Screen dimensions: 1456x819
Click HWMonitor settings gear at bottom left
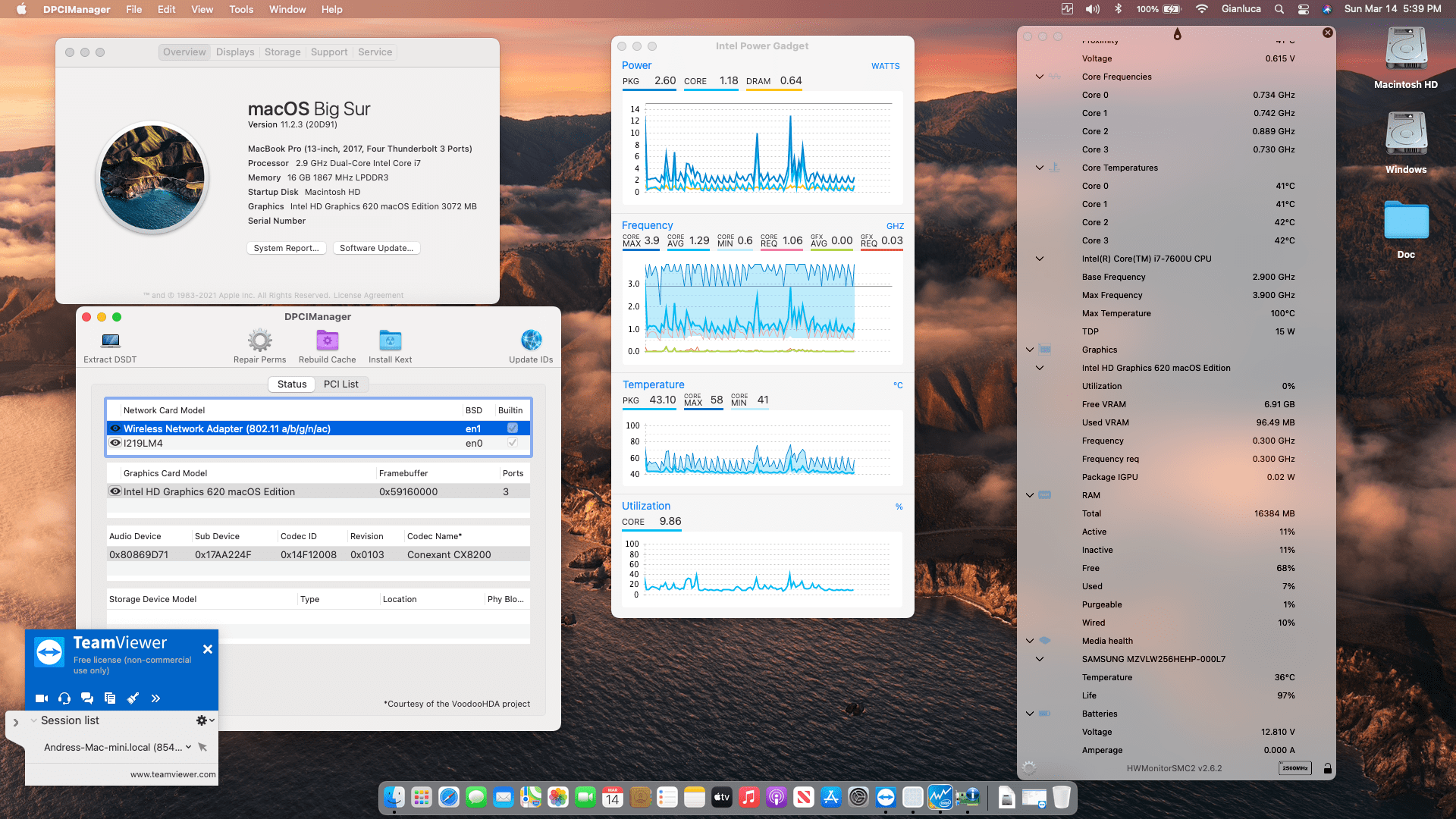click(x=1028, y=768)
